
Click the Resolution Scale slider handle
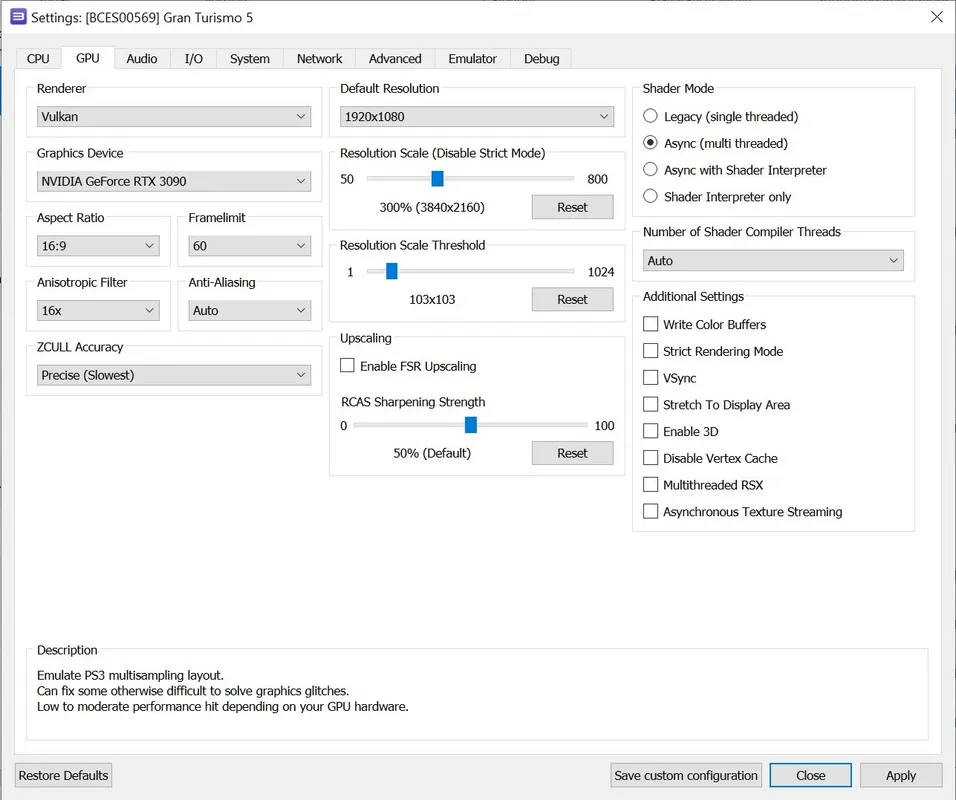click(x=437, y=179)
